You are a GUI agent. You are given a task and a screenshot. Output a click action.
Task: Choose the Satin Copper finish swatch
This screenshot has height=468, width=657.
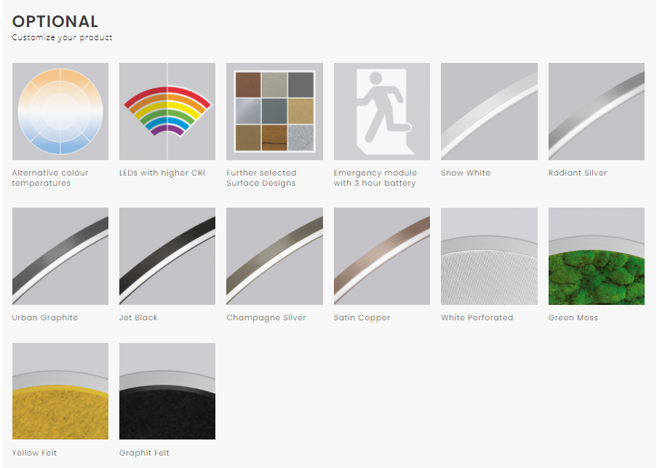pos(382,256)
